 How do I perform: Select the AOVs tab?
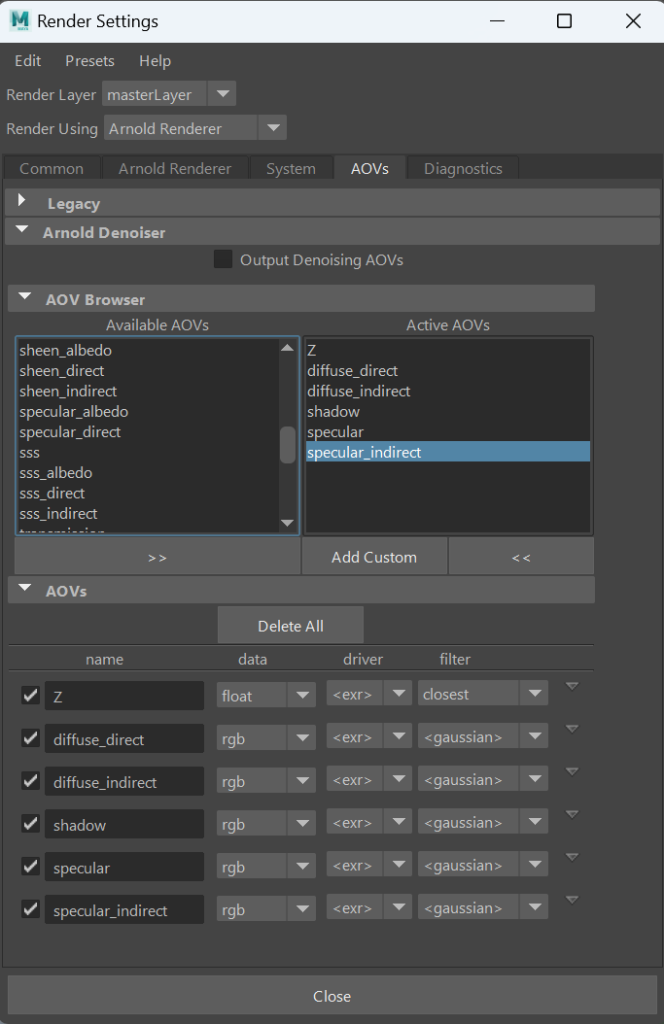(370, 168)
